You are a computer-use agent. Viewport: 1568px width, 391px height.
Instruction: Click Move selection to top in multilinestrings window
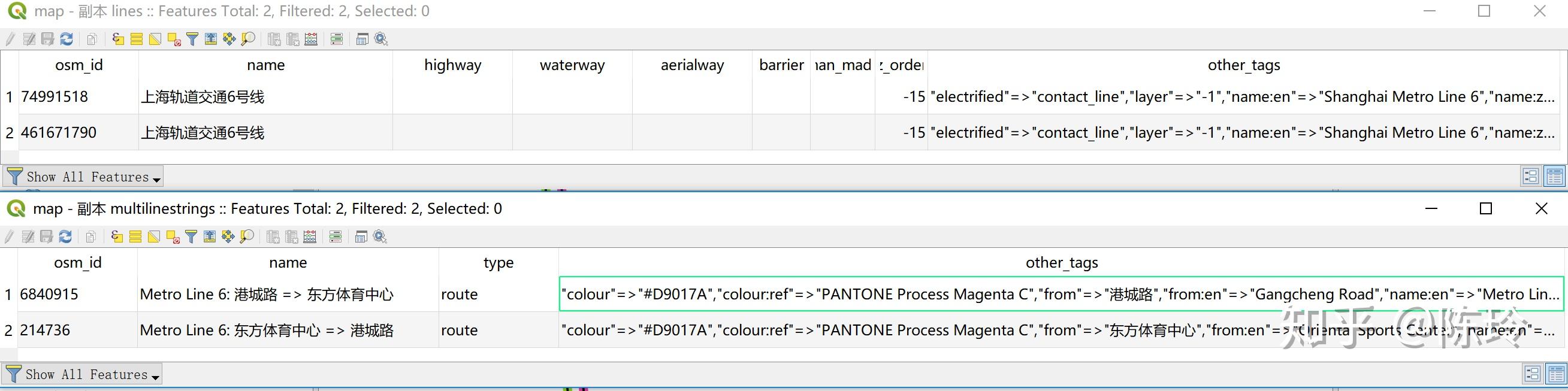pyautogui.click(x=209, y=237)
